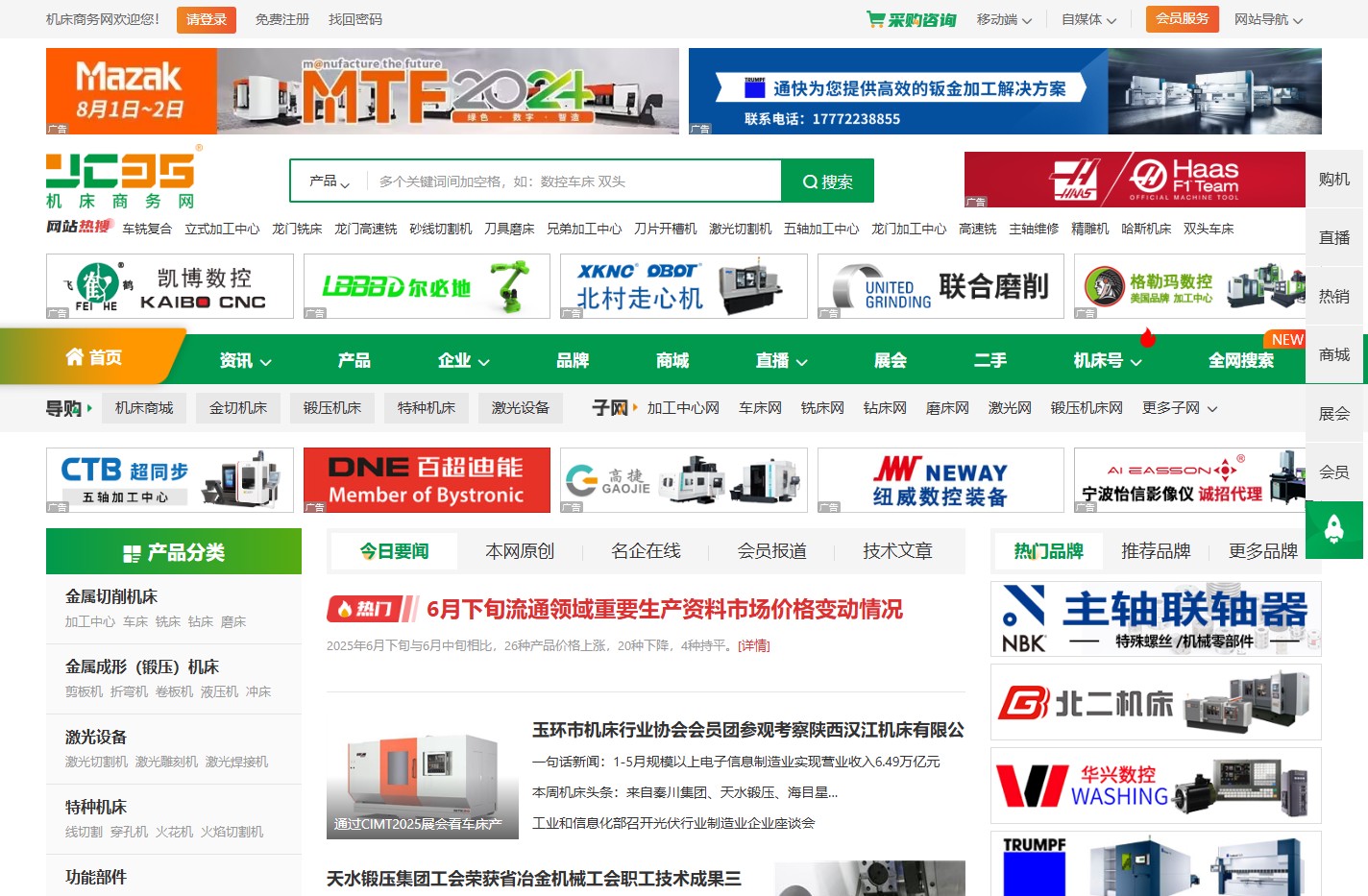Viewport: 1368px width, 896px height.
Task: Open the CTB 超同步 ad logo
Action: point(170,480)
